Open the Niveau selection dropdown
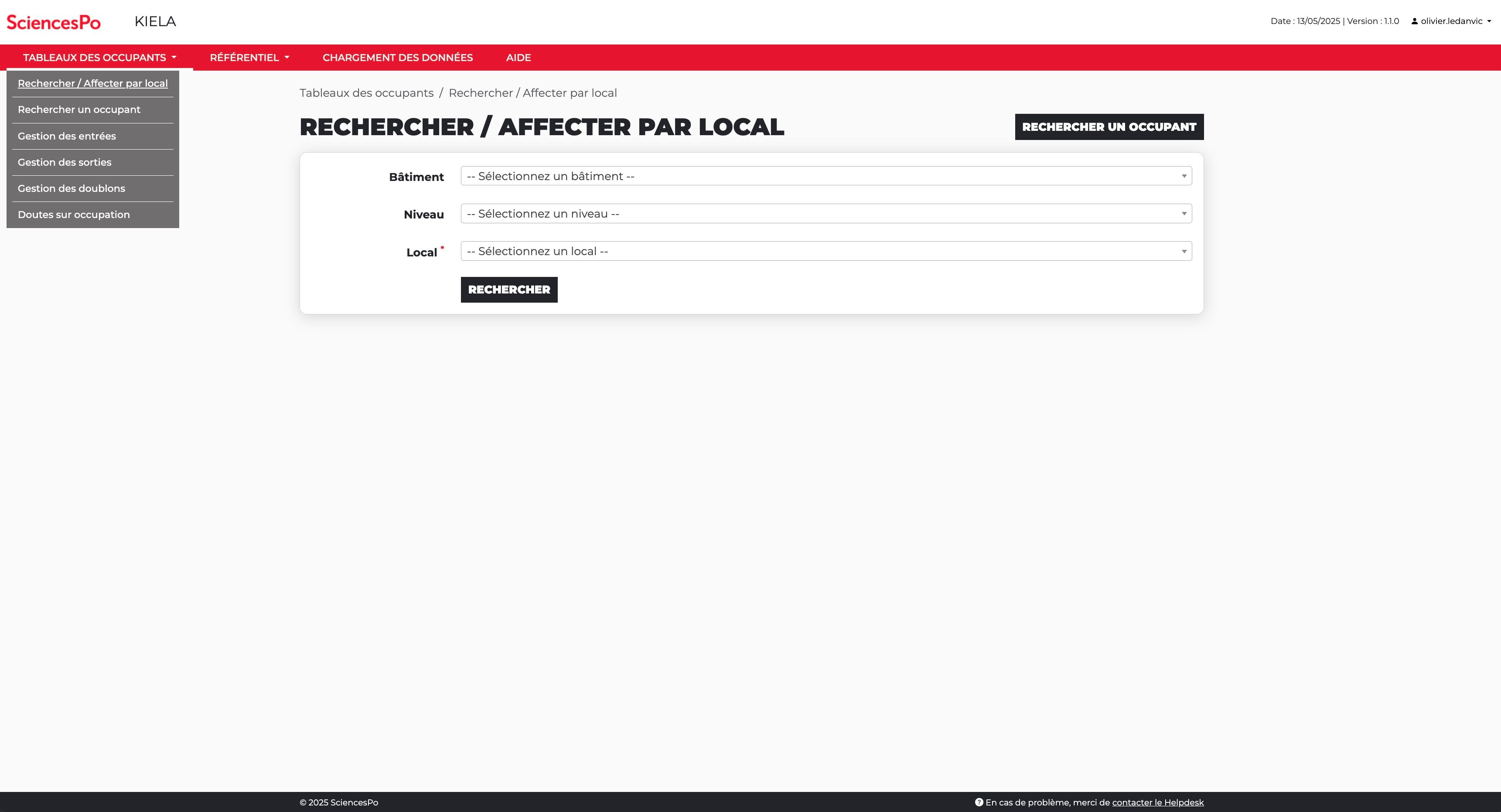This screenshot has height=812, width=1501. click(826, 214)
